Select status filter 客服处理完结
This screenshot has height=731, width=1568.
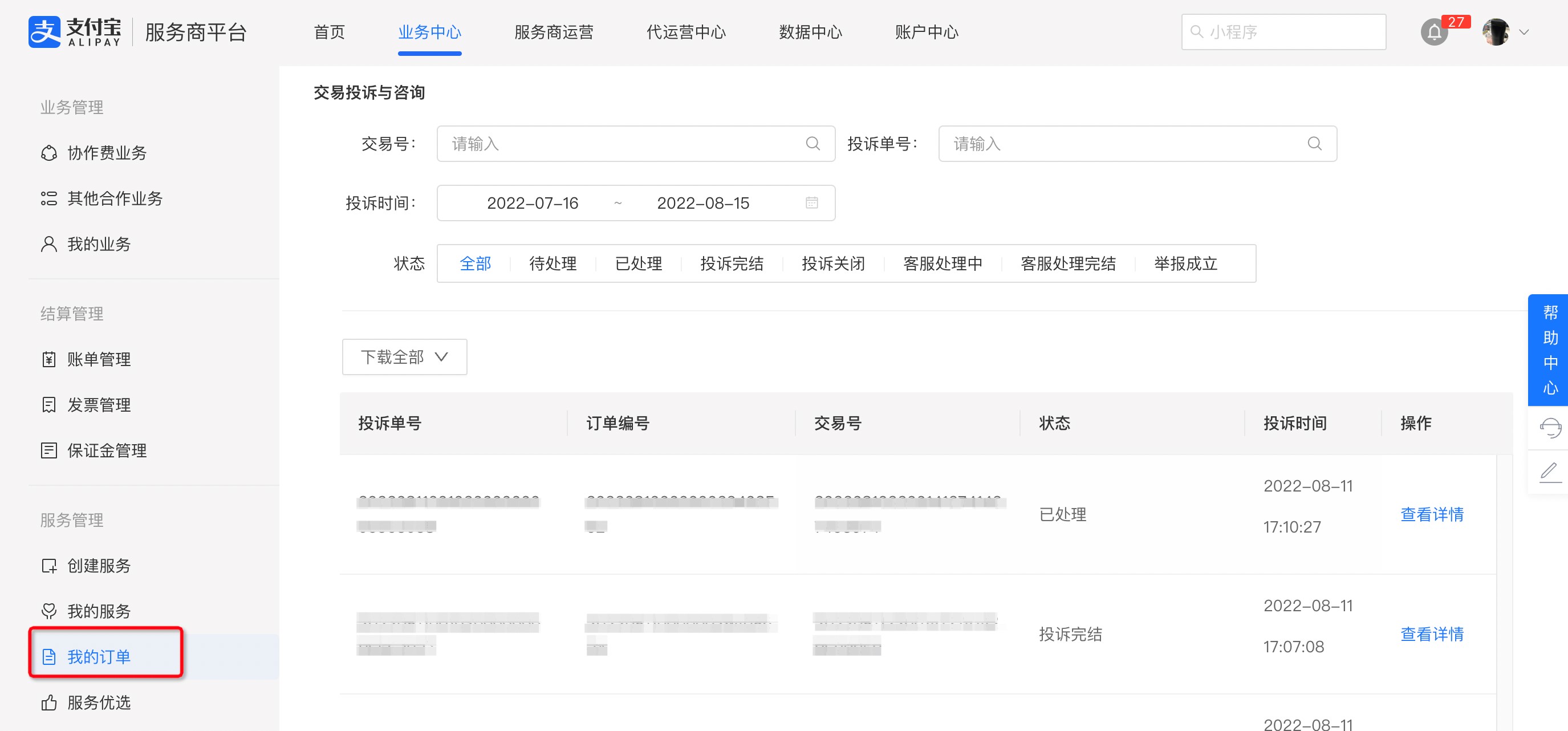click(1069, 263)
